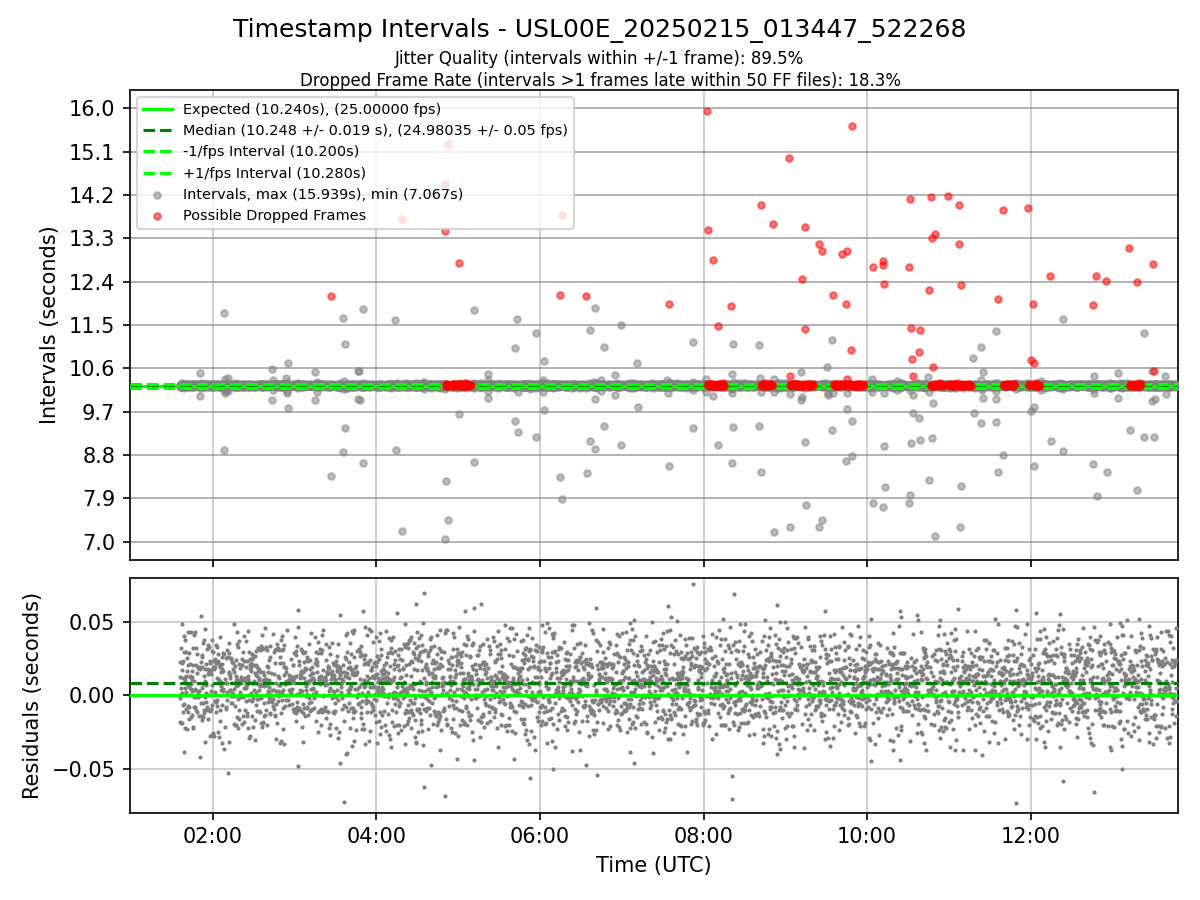Click the gray dot marker beside "Intervals, max" legend
Image resolution: width=1200 pixels, height=900 pixels.
coord(158,195)
